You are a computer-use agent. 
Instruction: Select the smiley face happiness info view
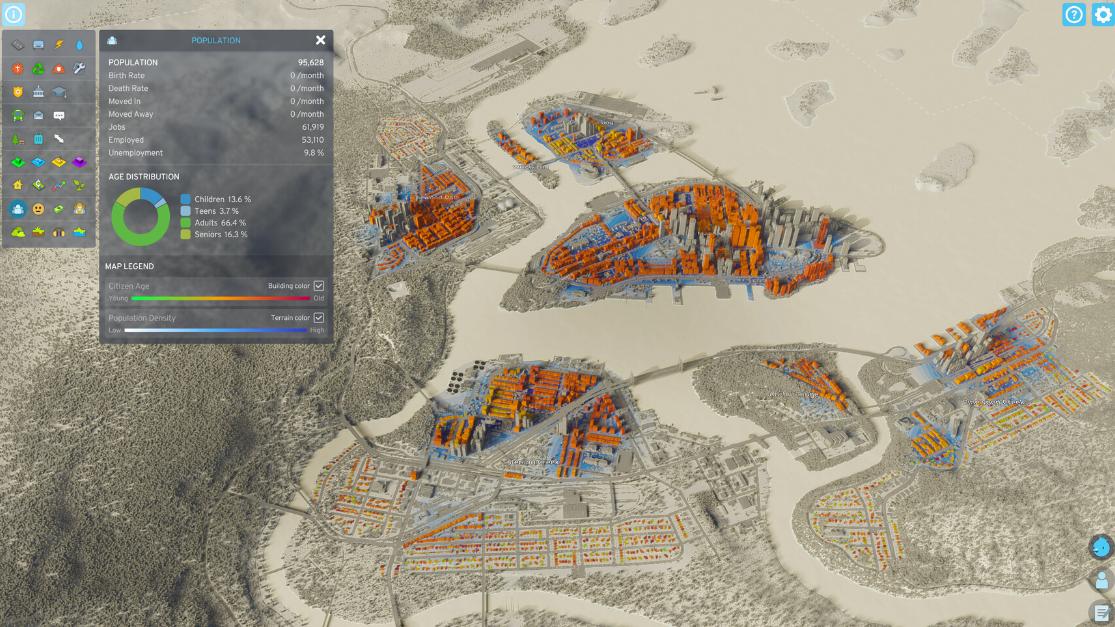click(38, 209)
